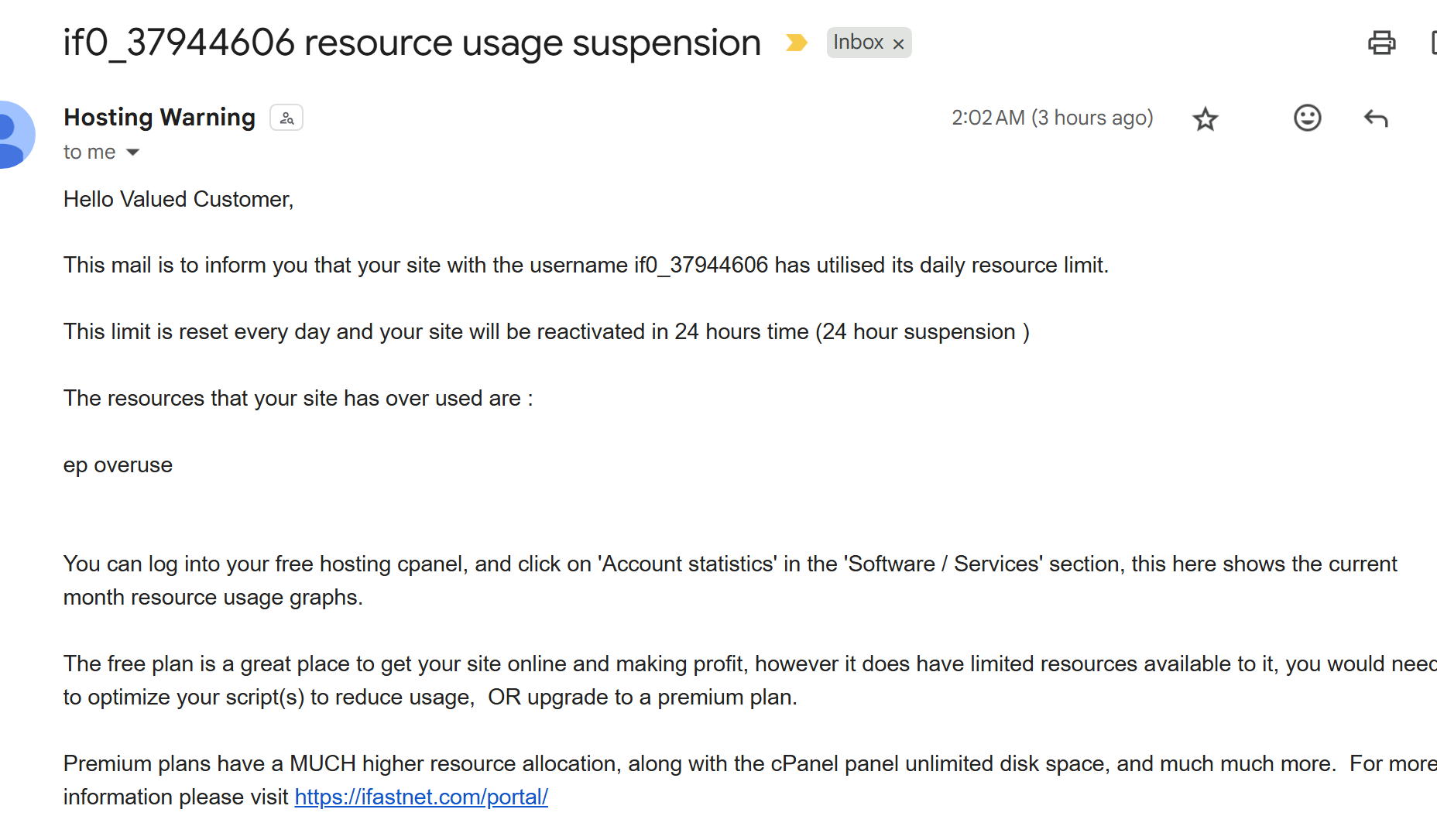Expand recipient details arrow beside 'to me'

pos(133,153)
